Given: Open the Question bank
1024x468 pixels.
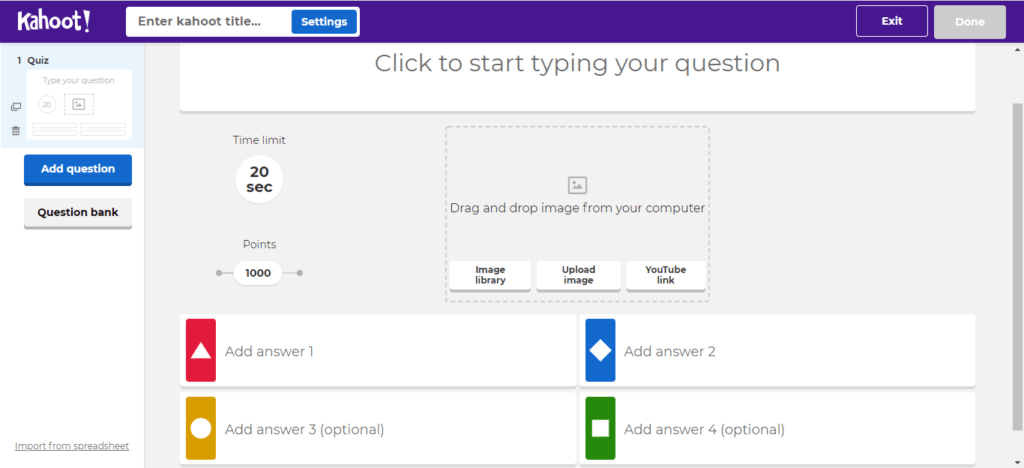Looking at the screenshot, I should tap(78, 212).
